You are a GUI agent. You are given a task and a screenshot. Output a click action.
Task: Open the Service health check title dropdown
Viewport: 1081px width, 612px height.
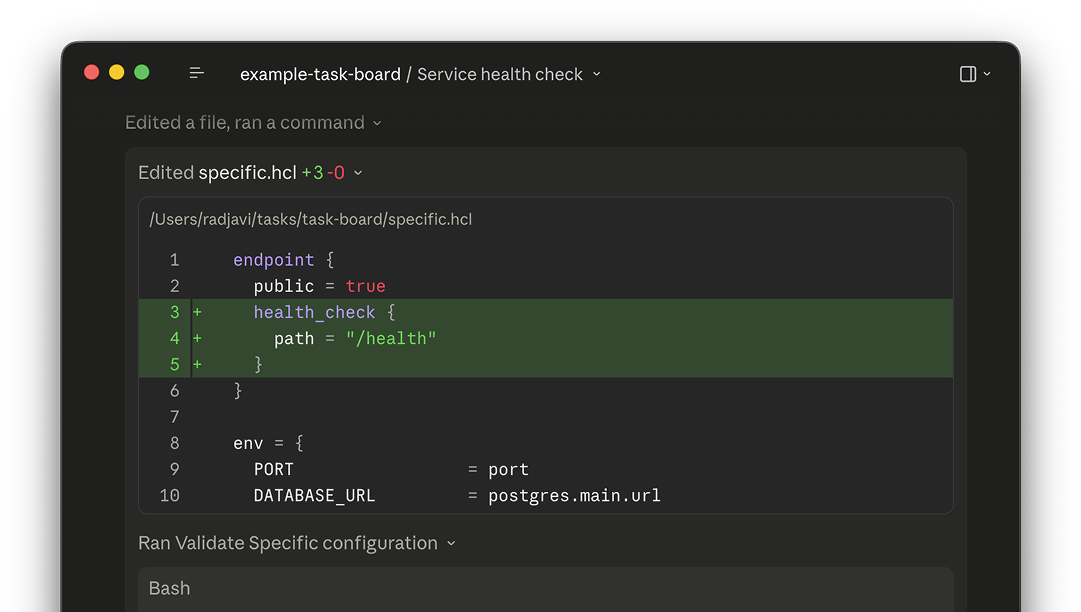(596, 74)
